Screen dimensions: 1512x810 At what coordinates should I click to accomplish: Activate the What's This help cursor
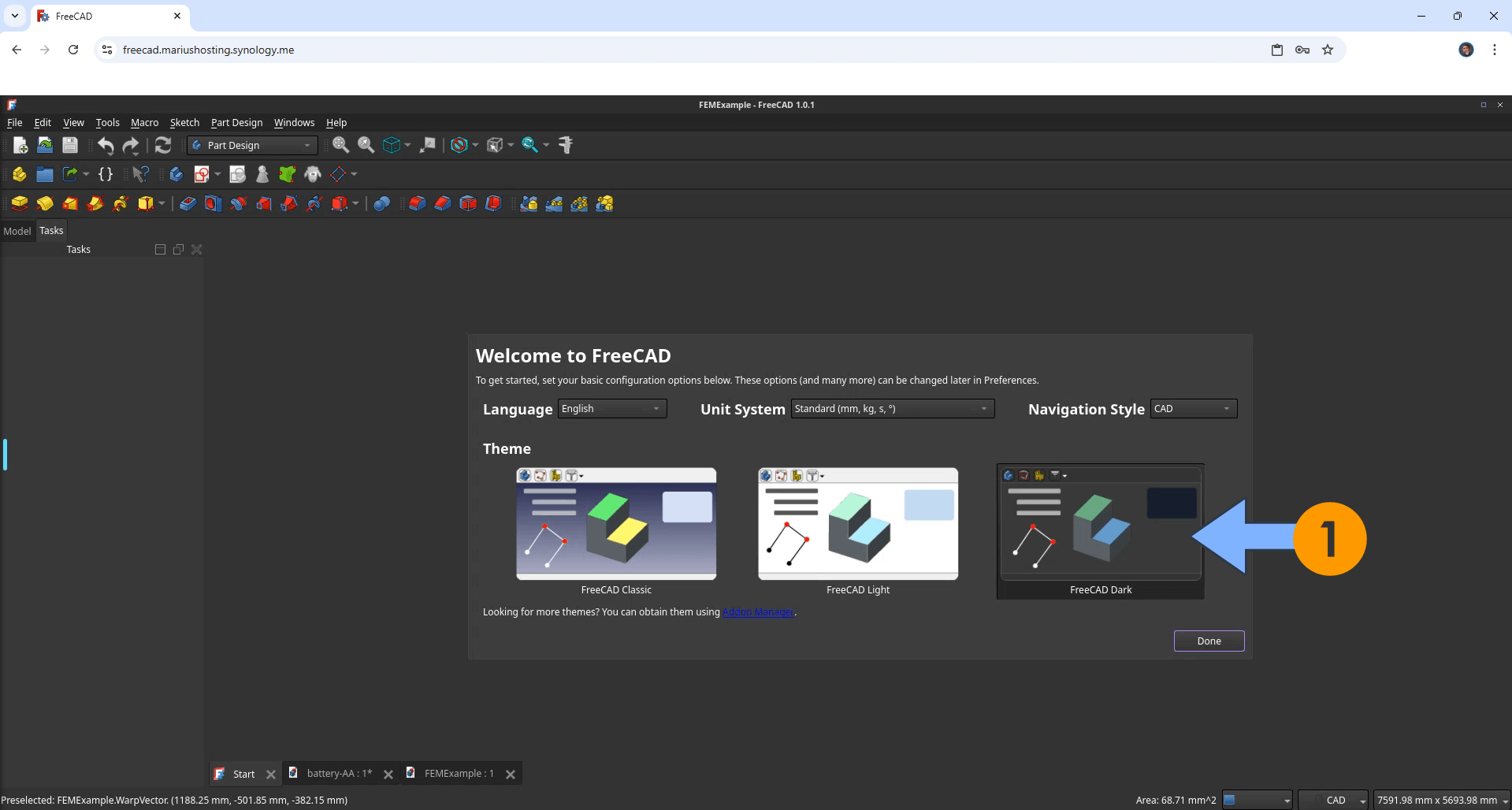pos(140,174)
